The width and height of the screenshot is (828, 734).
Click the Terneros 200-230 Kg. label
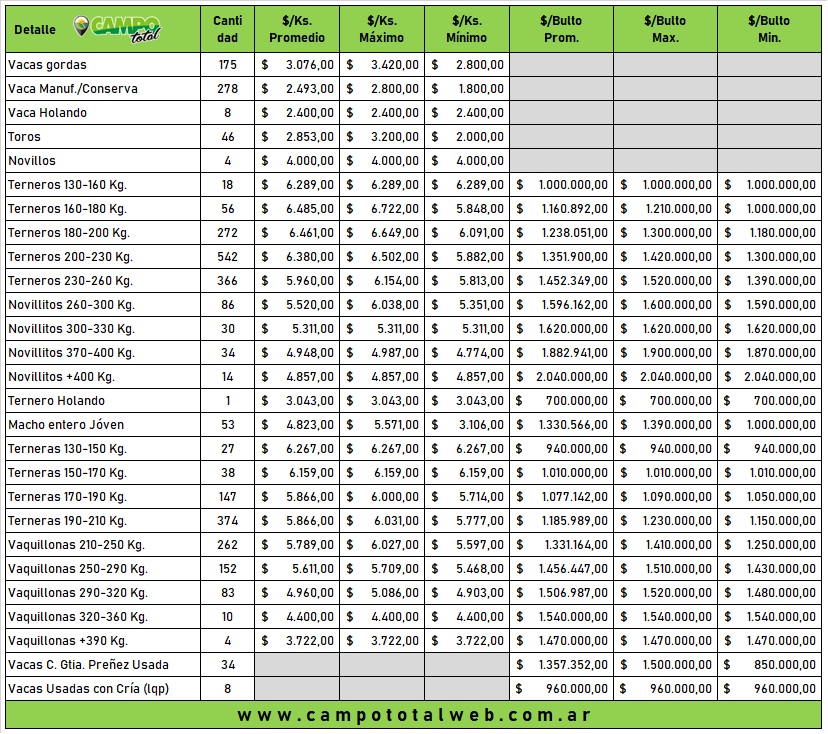(69, 257)
